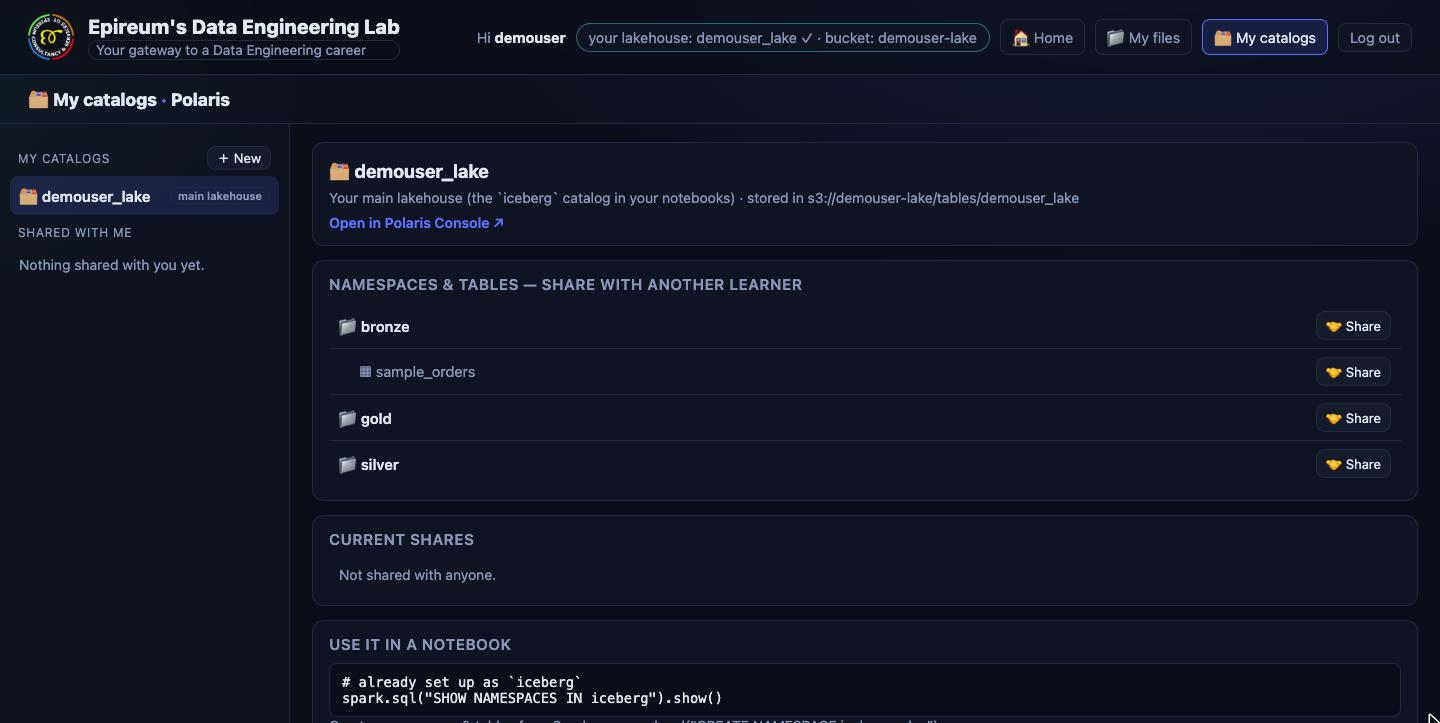The width and height of the screenshot is (1440, 723).
Task: Select demouser_lake catalog in sidebar
Action: pyautogui.click(x=144, y=196)
